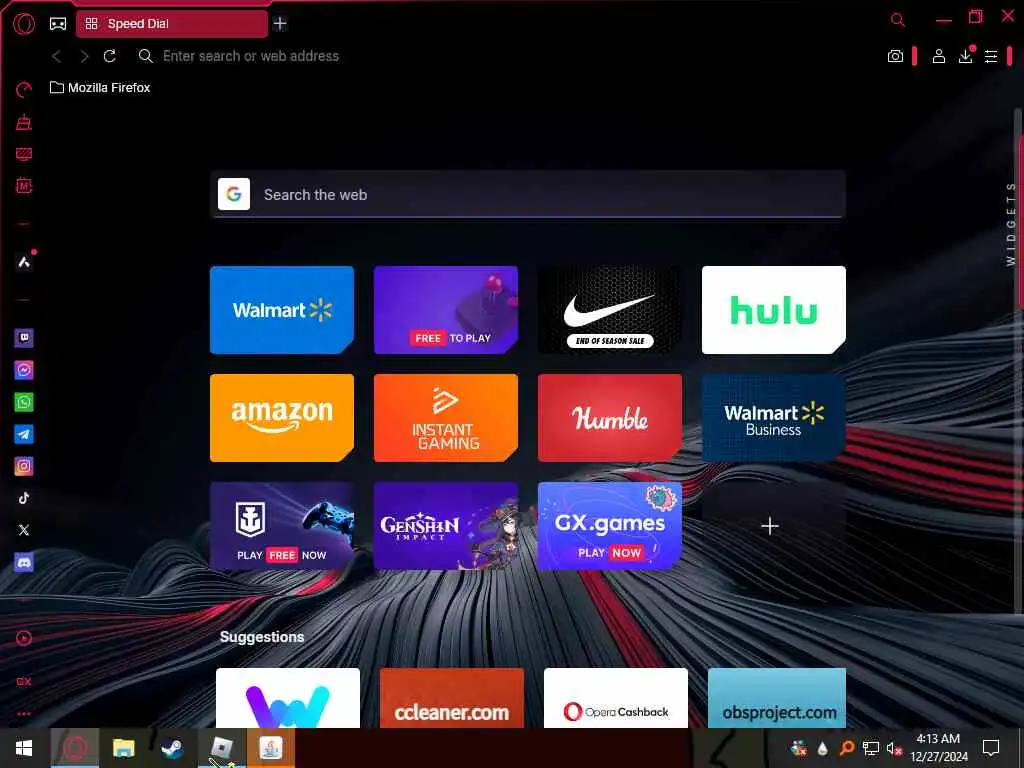The height and width of the screenshot is (768, 1024).
Task: Open Steam from the taskbar
Action: [x=172, y=748]
